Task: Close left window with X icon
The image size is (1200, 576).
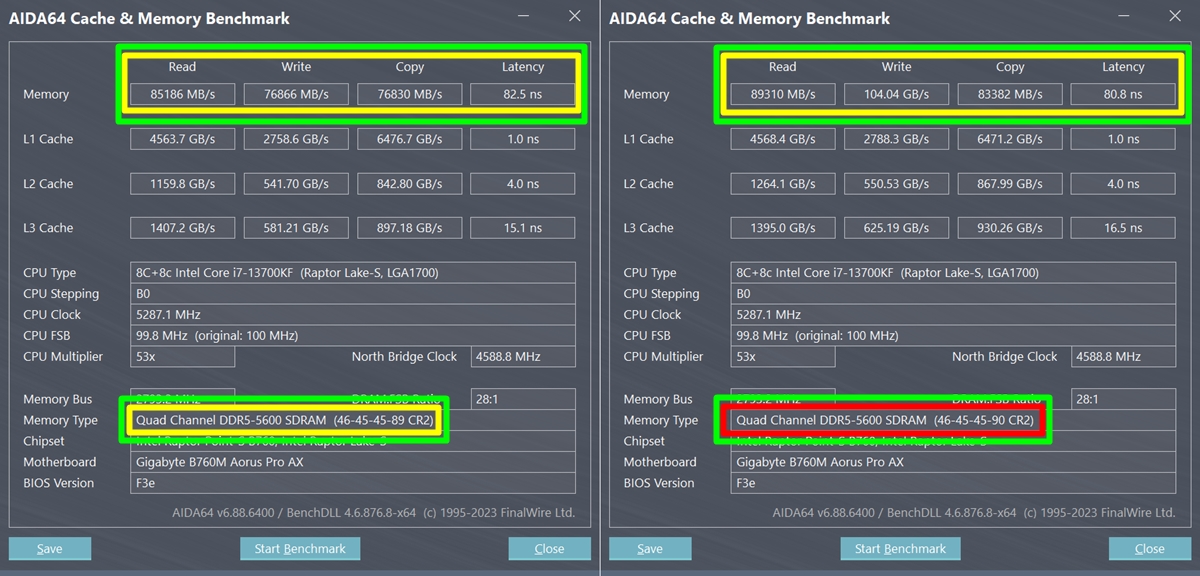Action: click(x=574, y=16)
